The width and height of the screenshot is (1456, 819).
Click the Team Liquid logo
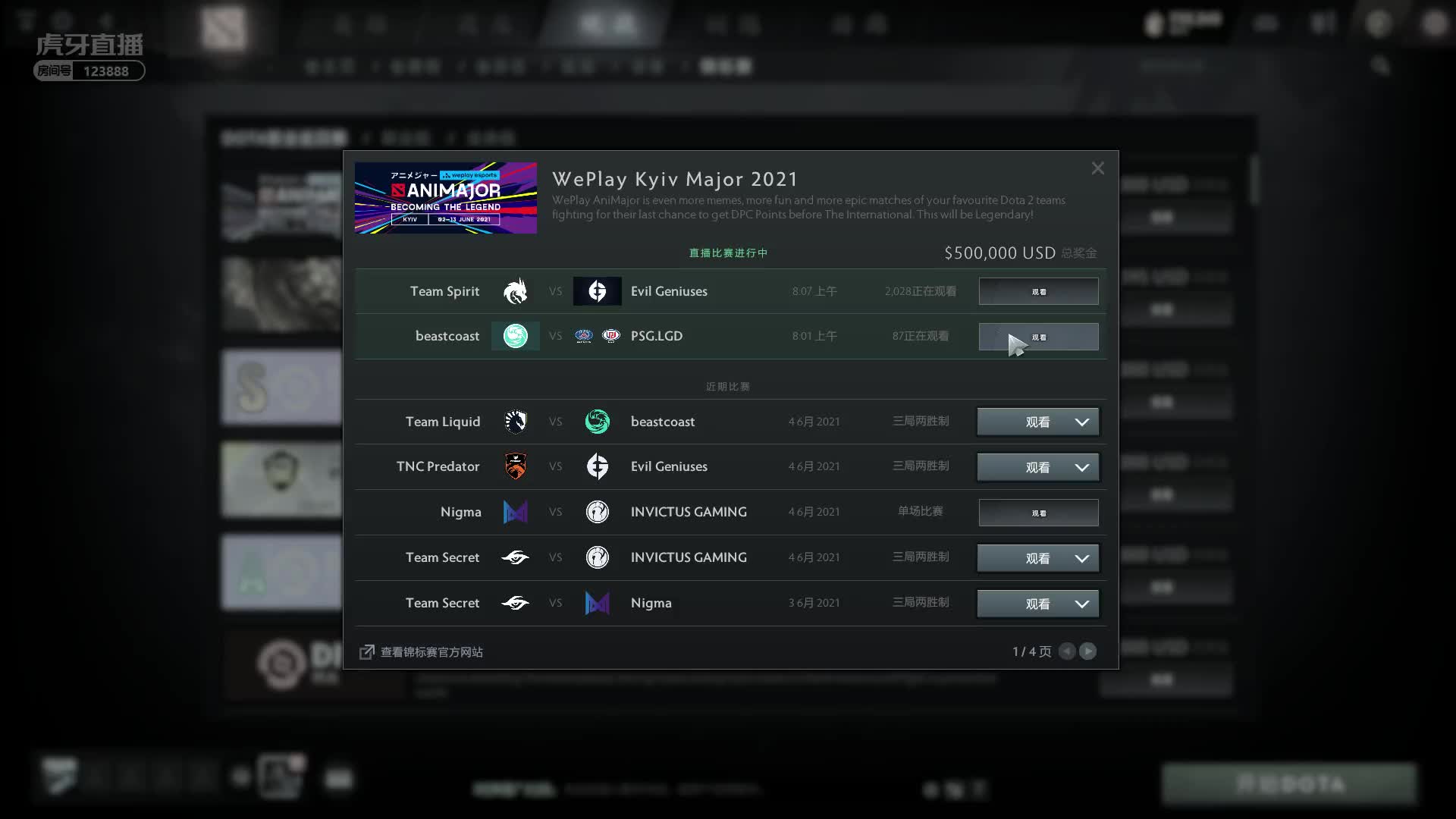pyautogui.click(x=516, y=422)
